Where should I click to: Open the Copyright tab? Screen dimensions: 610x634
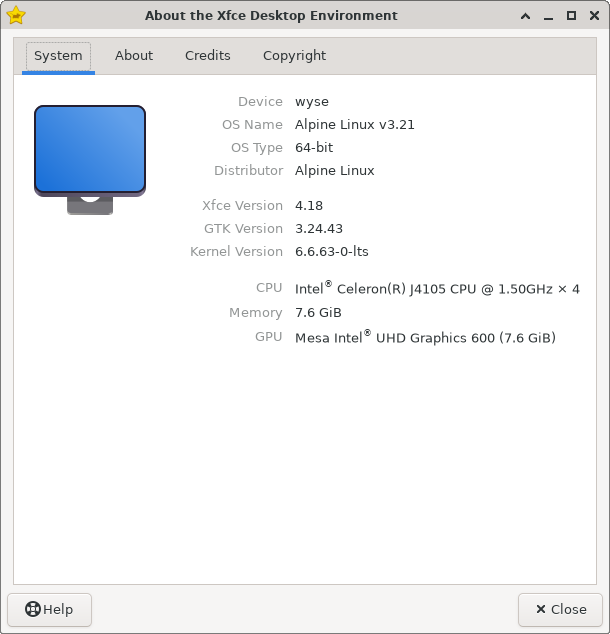[294, 56]
